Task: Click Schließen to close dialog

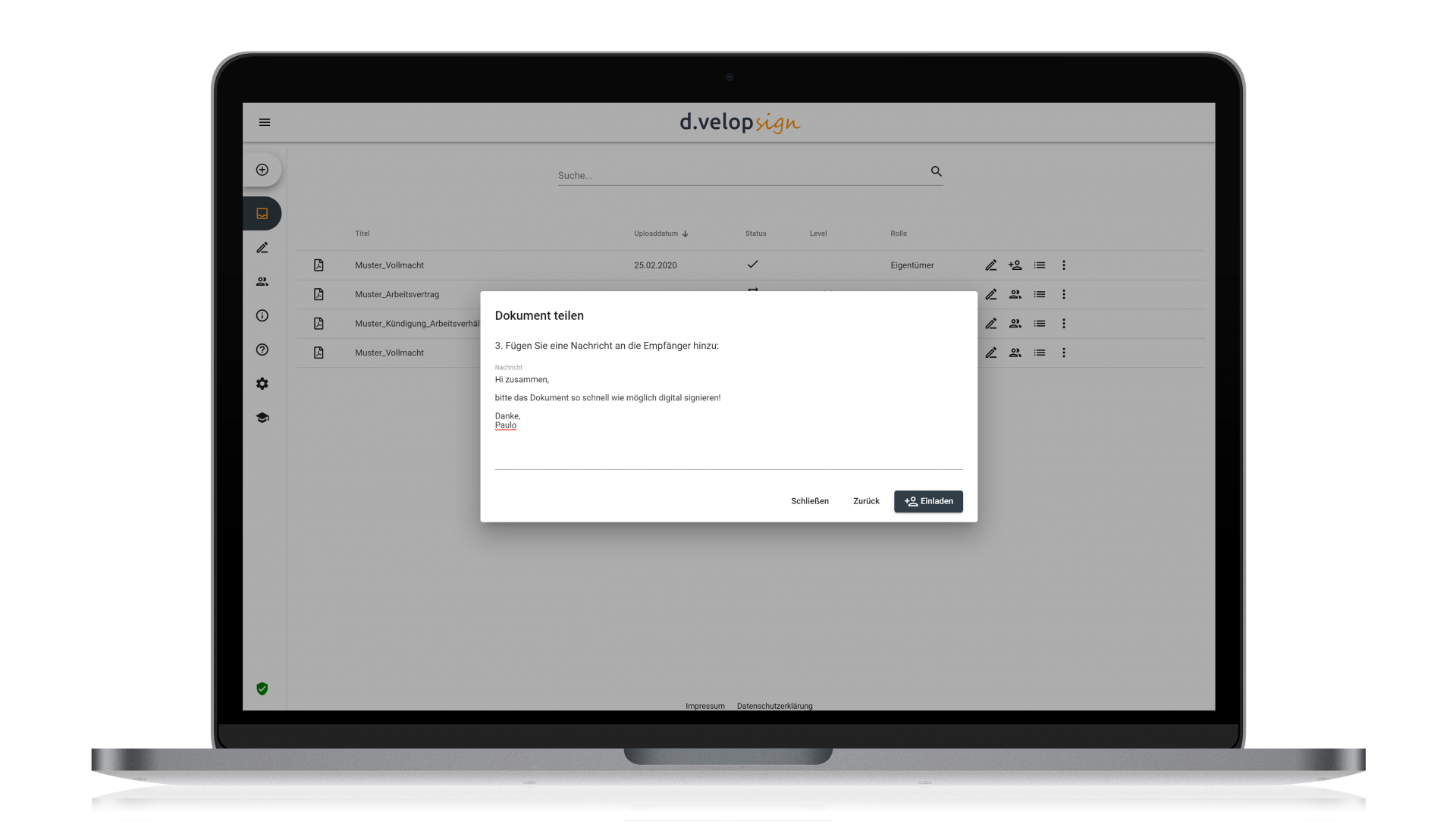Action: click(x=810, y=501)
